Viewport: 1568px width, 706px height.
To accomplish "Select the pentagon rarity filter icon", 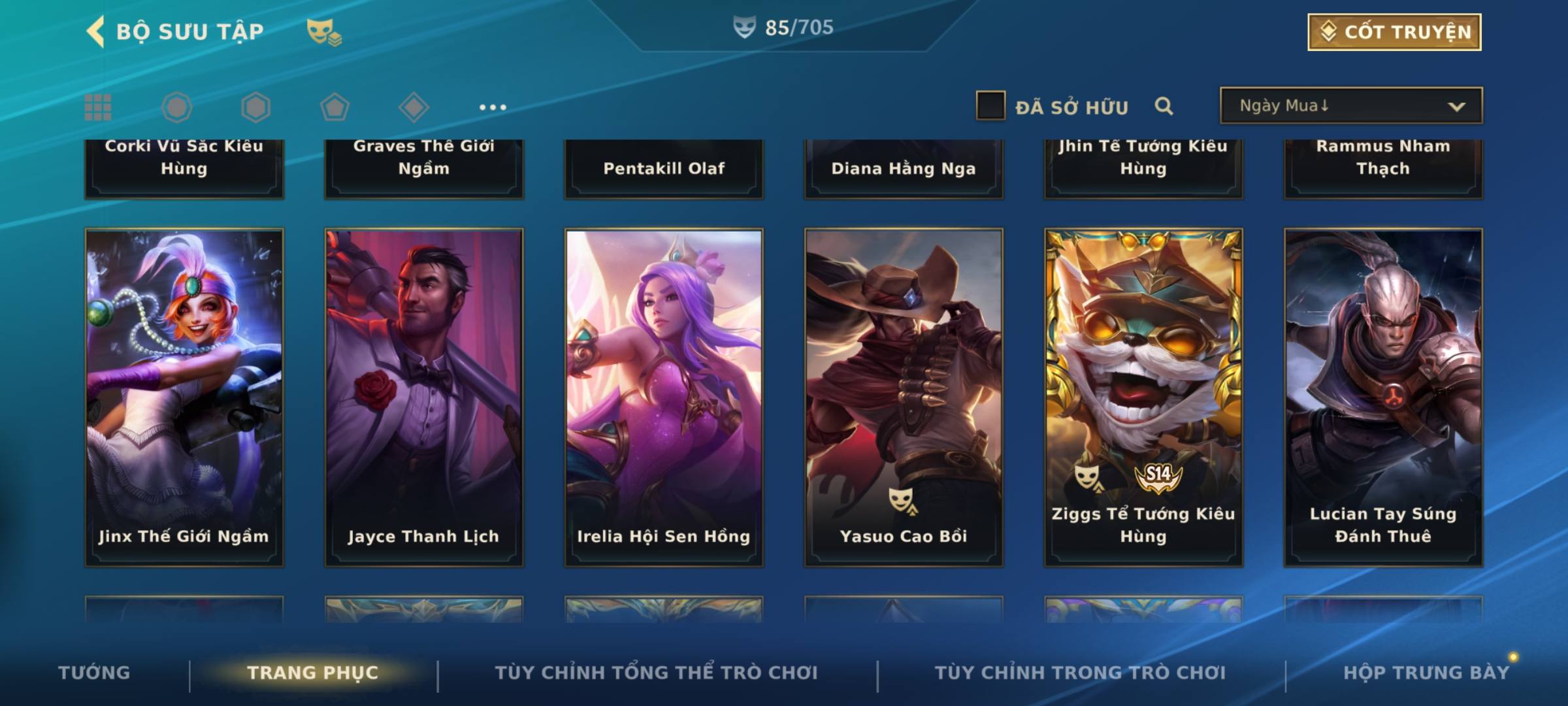I will tap(335, 107).
